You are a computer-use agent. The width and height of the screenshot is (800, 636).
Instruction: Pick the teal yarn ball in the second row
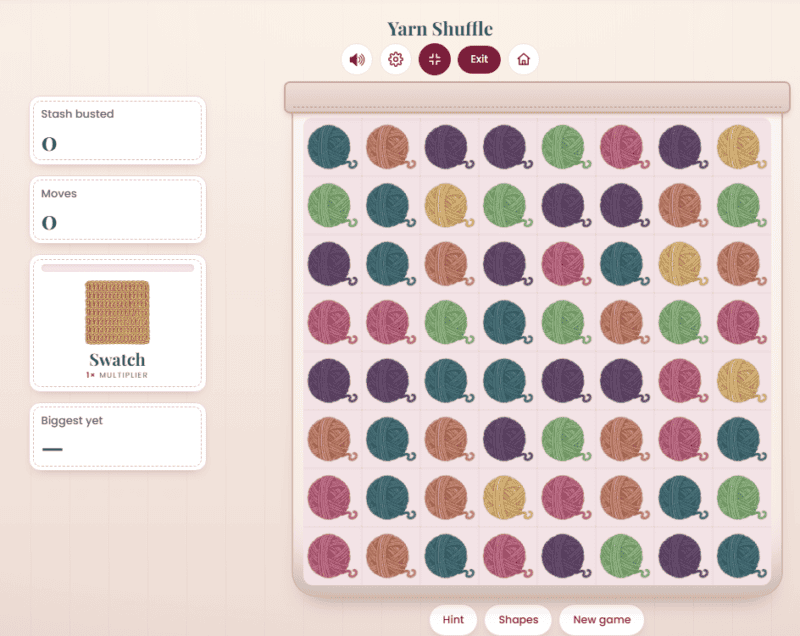(x=390, y=206)
